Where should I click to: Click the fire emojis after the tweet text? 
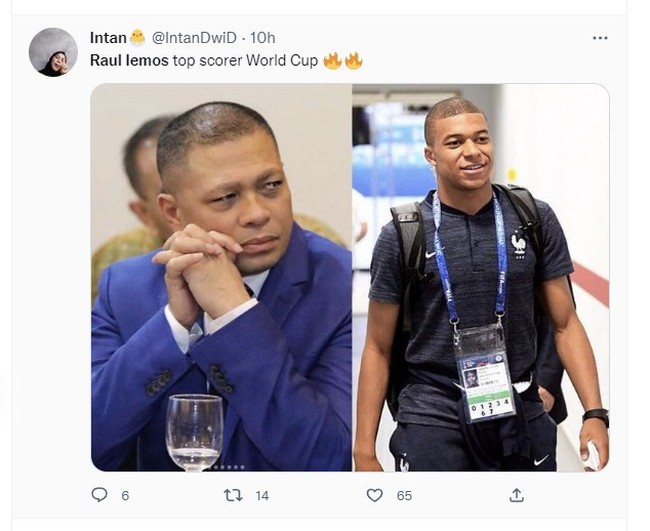342,61
